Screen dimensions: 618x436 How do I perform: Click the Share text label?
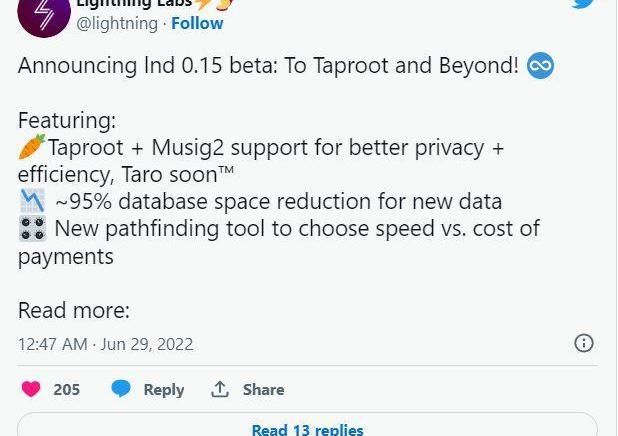(264, 389)
